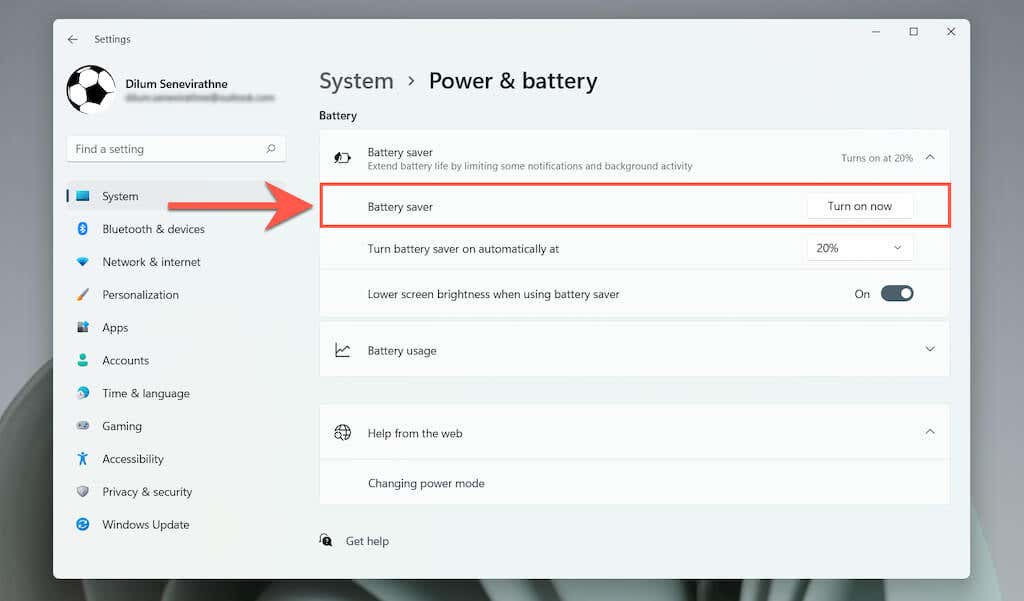Collapse the Help from the web section
This screenshot has width=1024, height=601.
pos(930,432)
